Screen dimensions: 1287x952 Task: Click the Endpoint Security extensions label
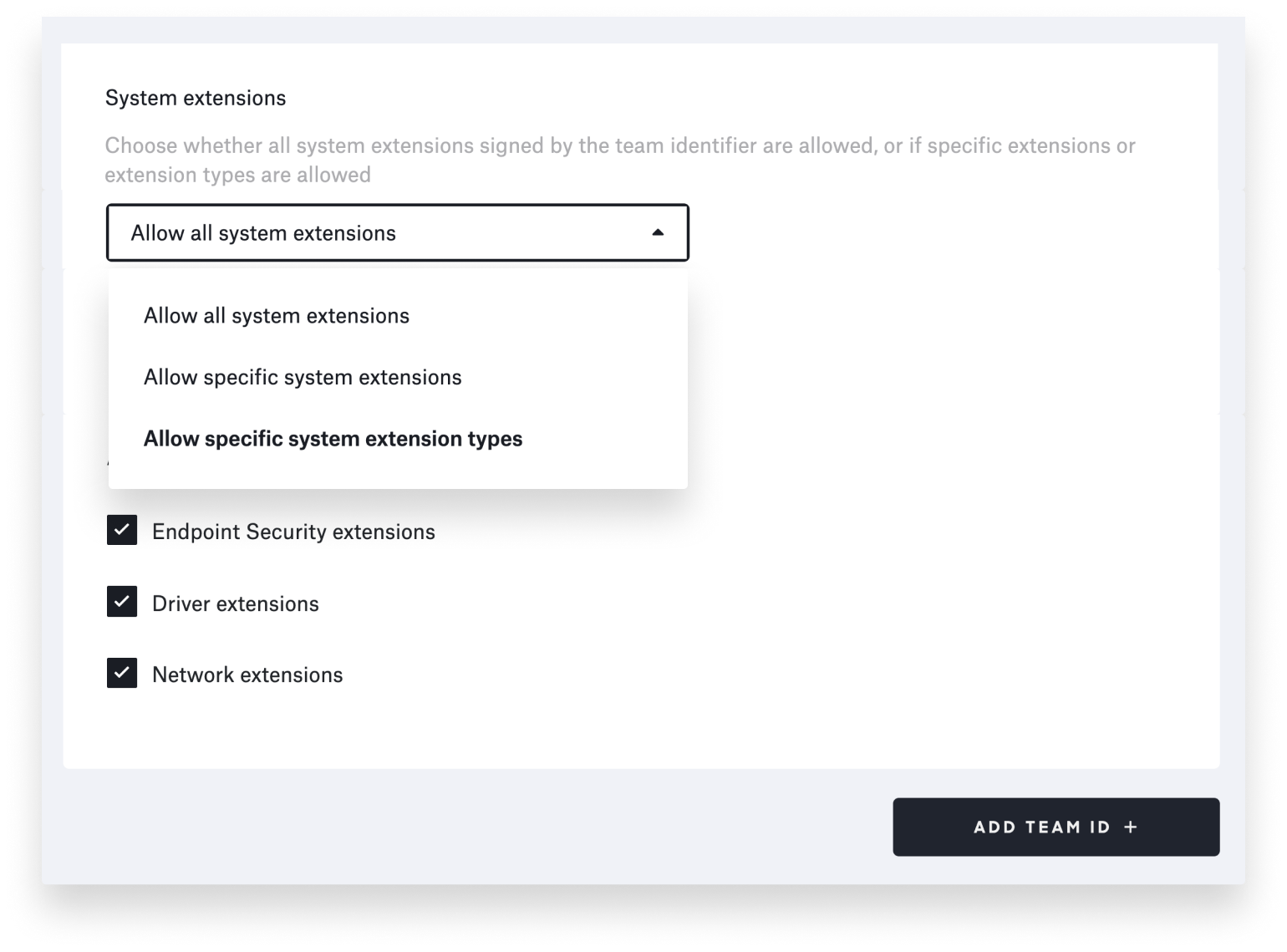point(292,531)
